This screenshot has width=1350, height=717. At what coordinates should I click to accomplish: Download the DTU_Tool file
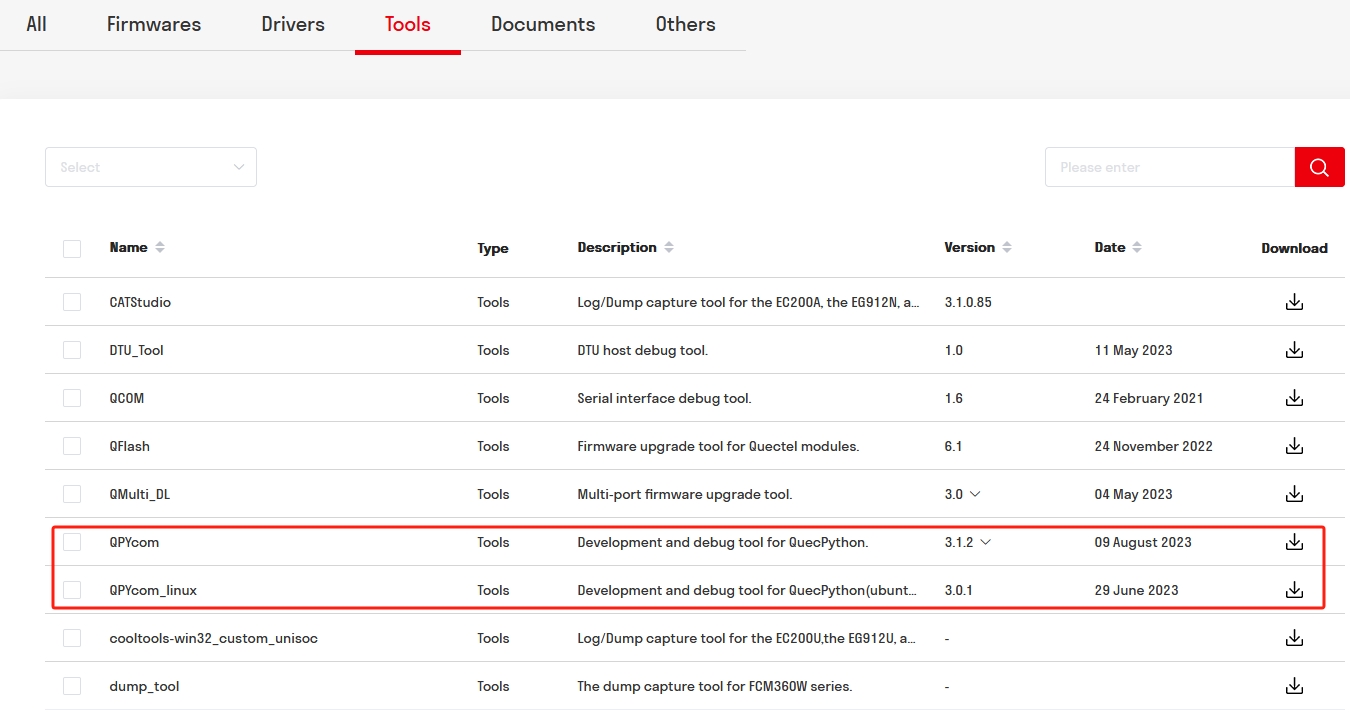(x=1294, y=350)
